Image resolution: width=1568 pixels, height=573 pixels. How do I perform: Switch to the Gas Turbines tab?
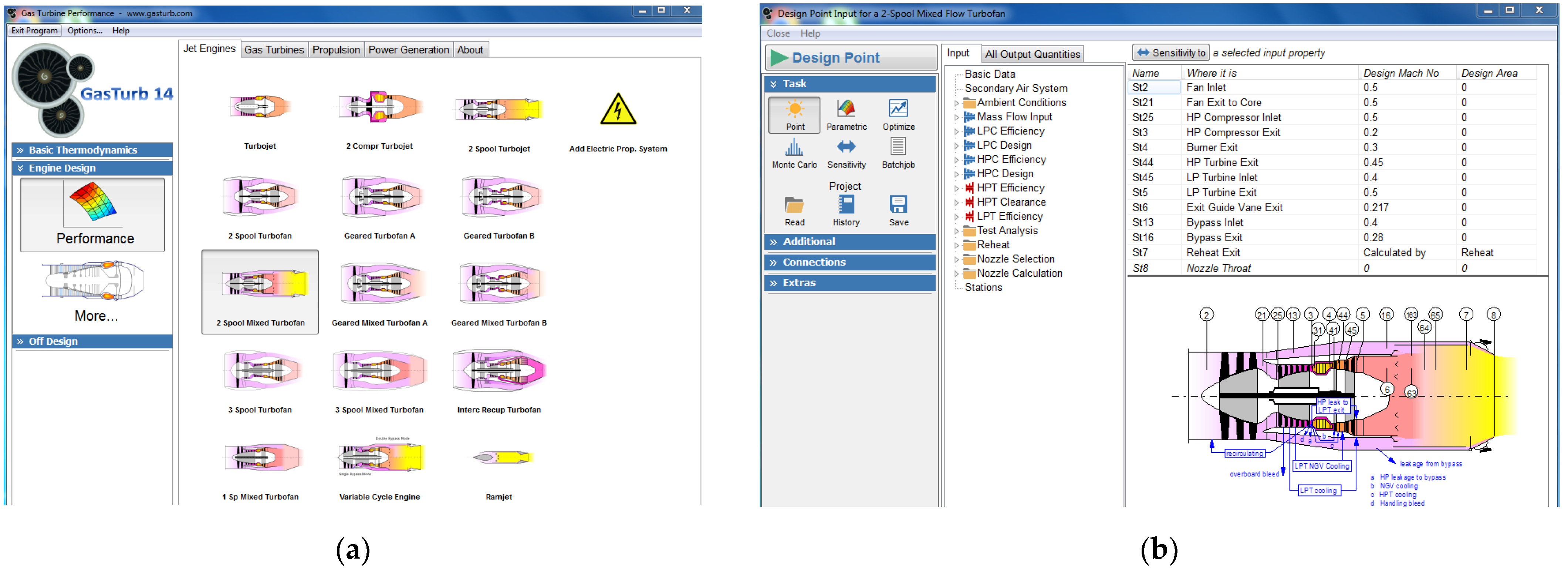pyautogui.click(x=274, y=50)
